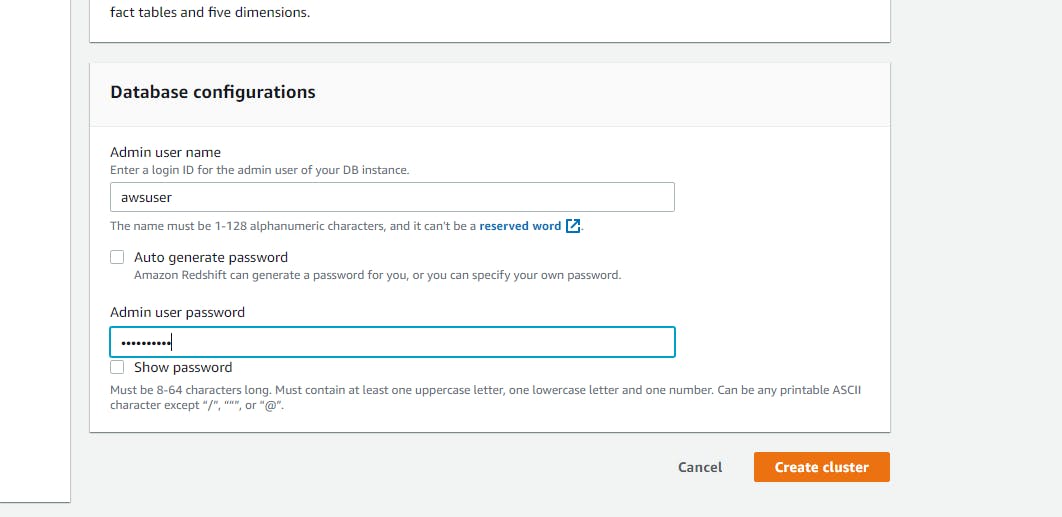Click the external link icon beside reserved word
The height and width of the screenshot is (517, 1062).
point(573,226)
